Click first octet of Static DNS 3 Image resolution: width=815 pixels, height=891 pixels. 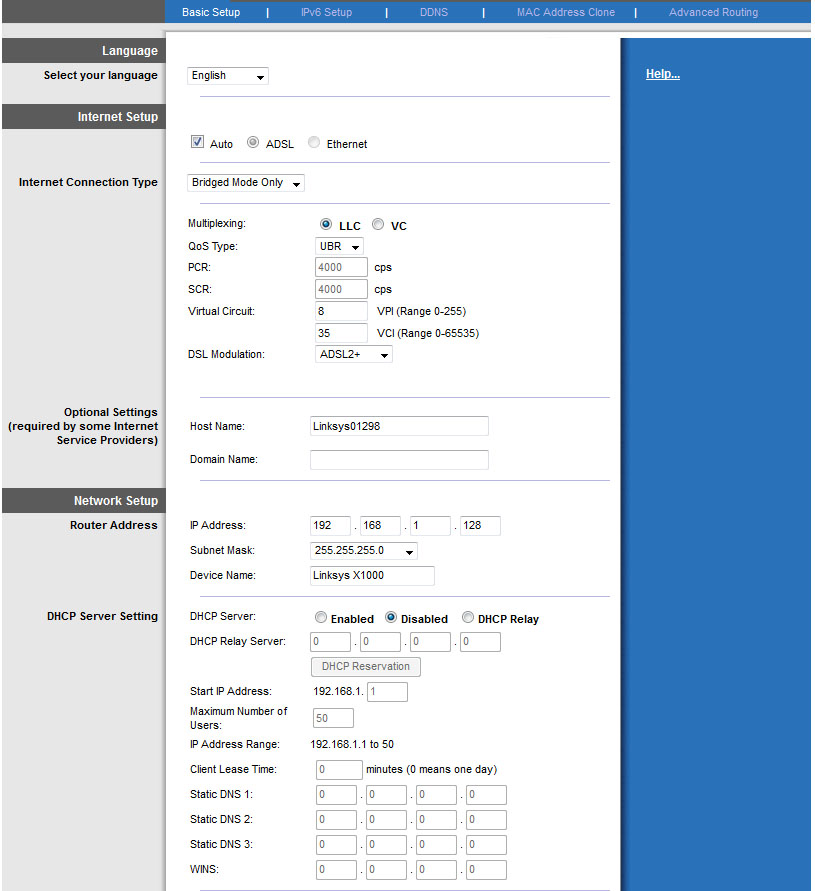(x=336, y=844)
